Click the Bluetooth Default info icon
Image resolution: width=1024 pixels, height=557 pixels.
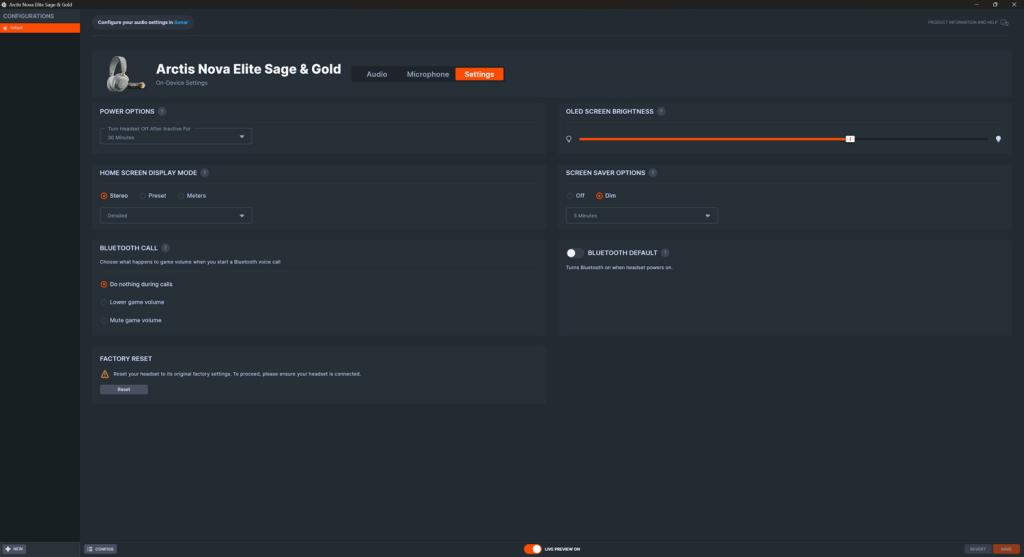[665, 253]
